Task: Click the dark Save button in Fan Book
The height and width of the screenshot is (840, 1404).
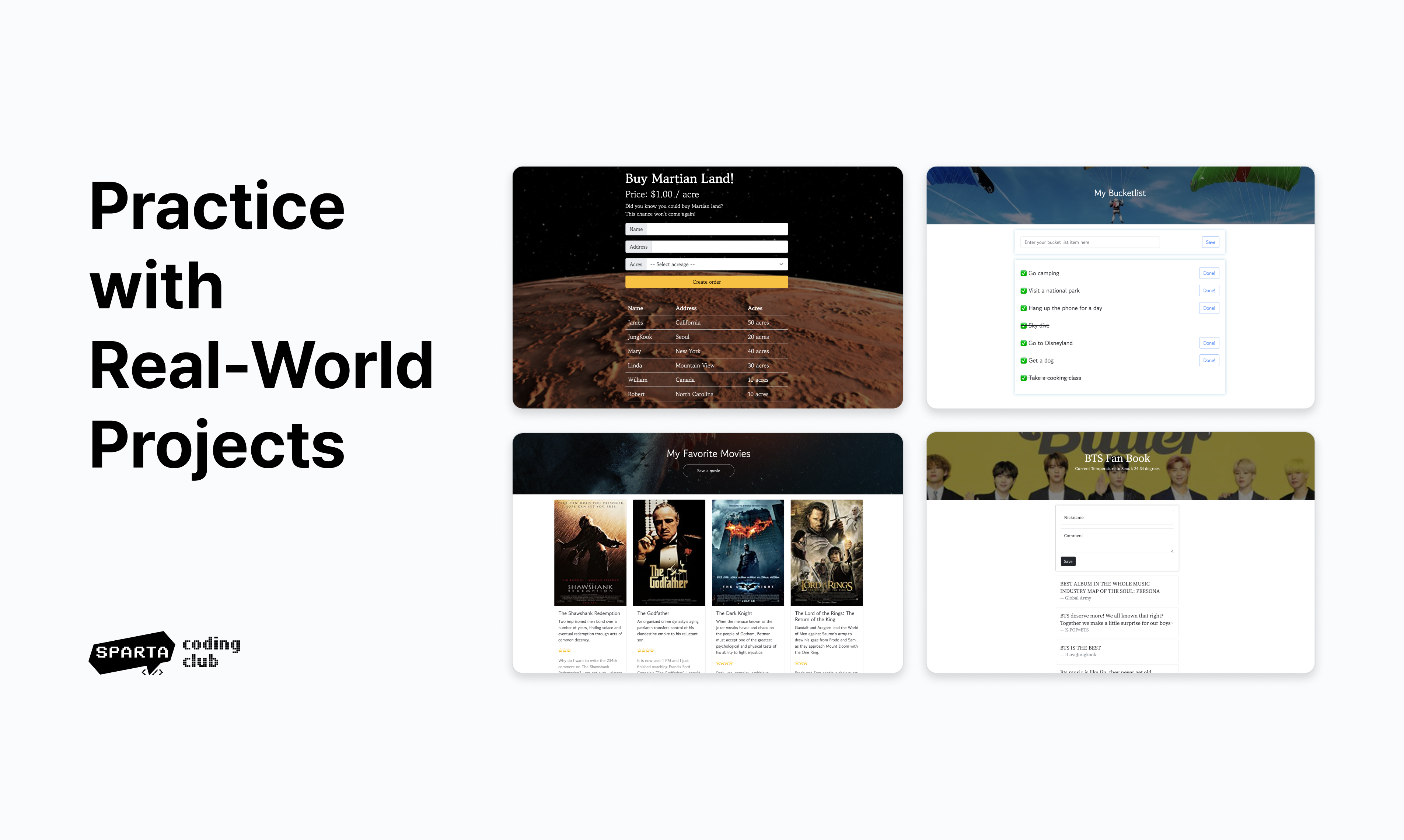Action: click(x=1068, y=561)
